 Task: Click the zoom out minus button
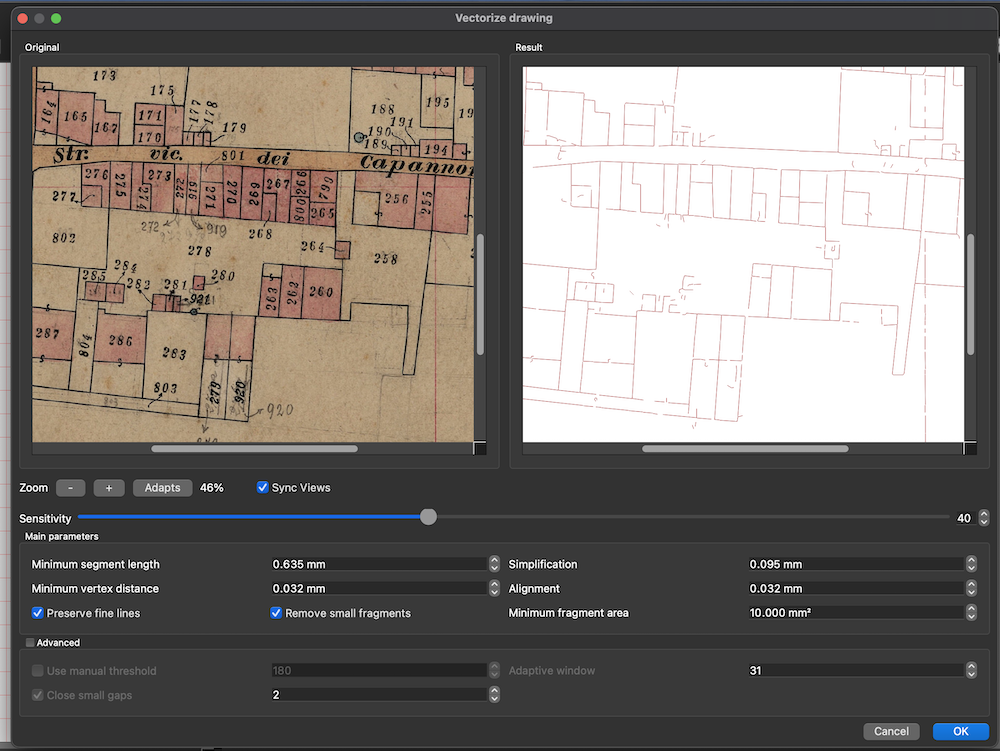click(70, 488)
